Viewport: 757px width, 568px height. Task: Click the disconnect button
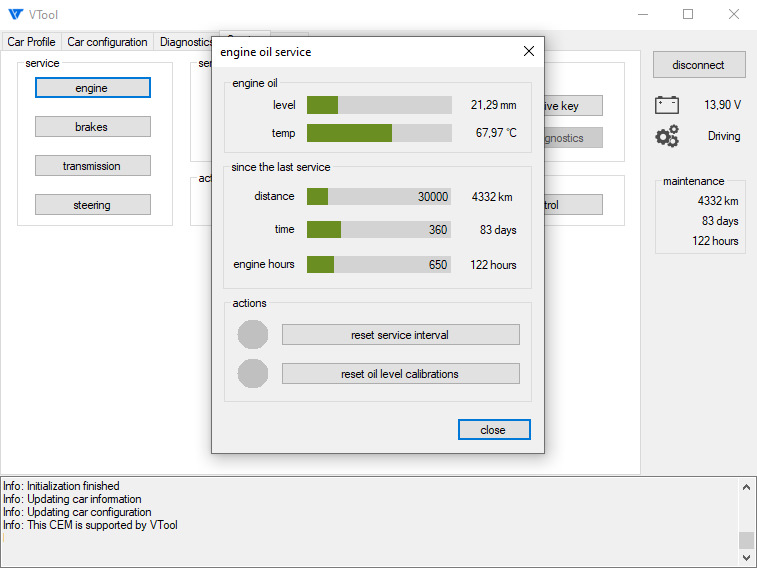coord(699,65)
